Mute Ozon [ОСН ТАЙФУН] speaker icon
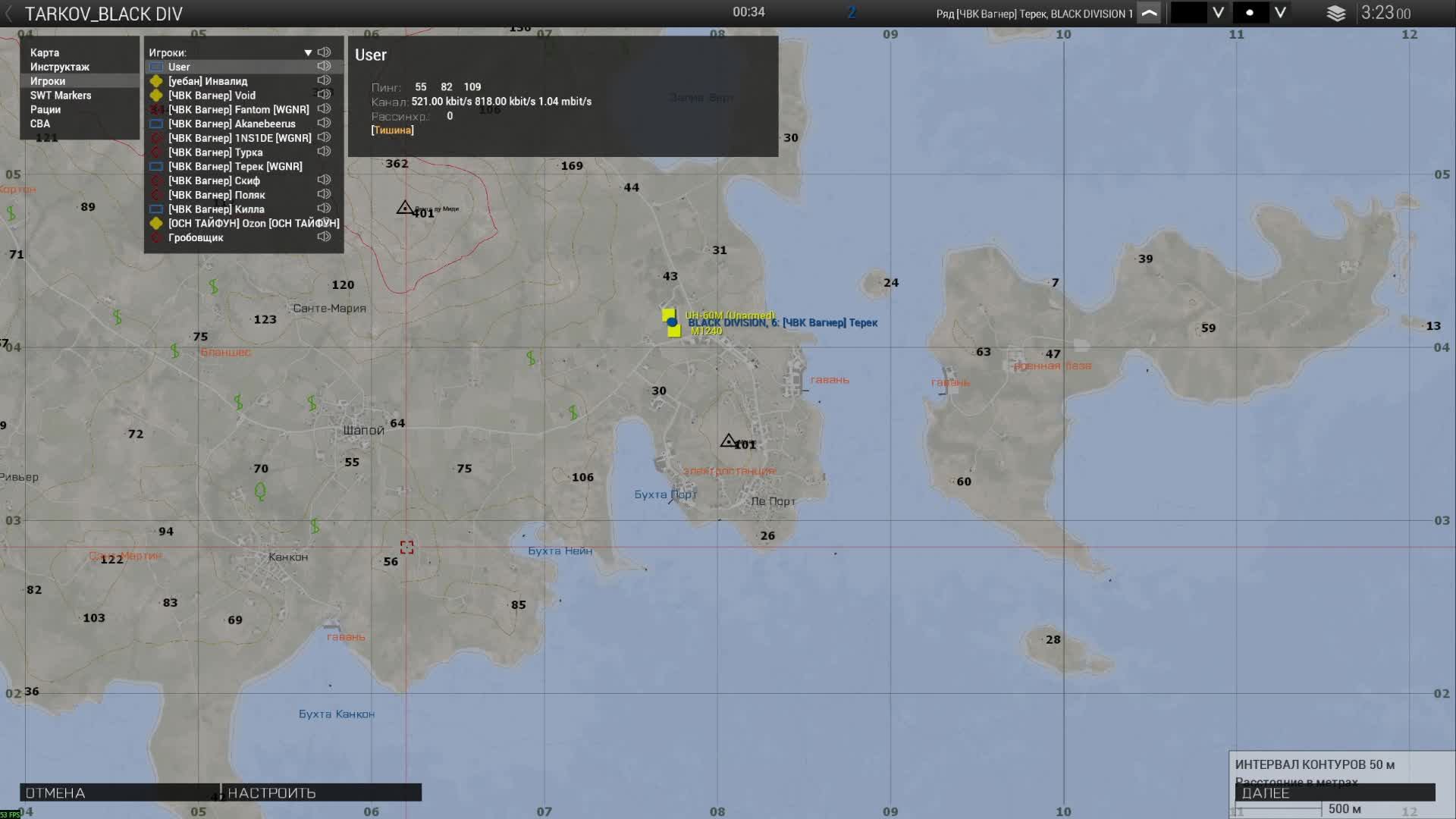This screenshot has height=819, width=1456. click(x=325, y=222)
